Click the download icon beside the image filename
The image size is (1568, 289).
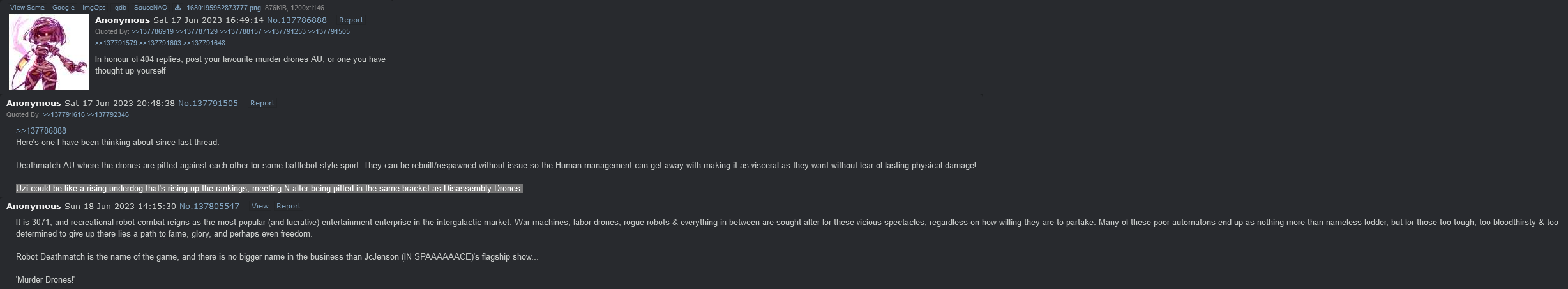[178, 8]
